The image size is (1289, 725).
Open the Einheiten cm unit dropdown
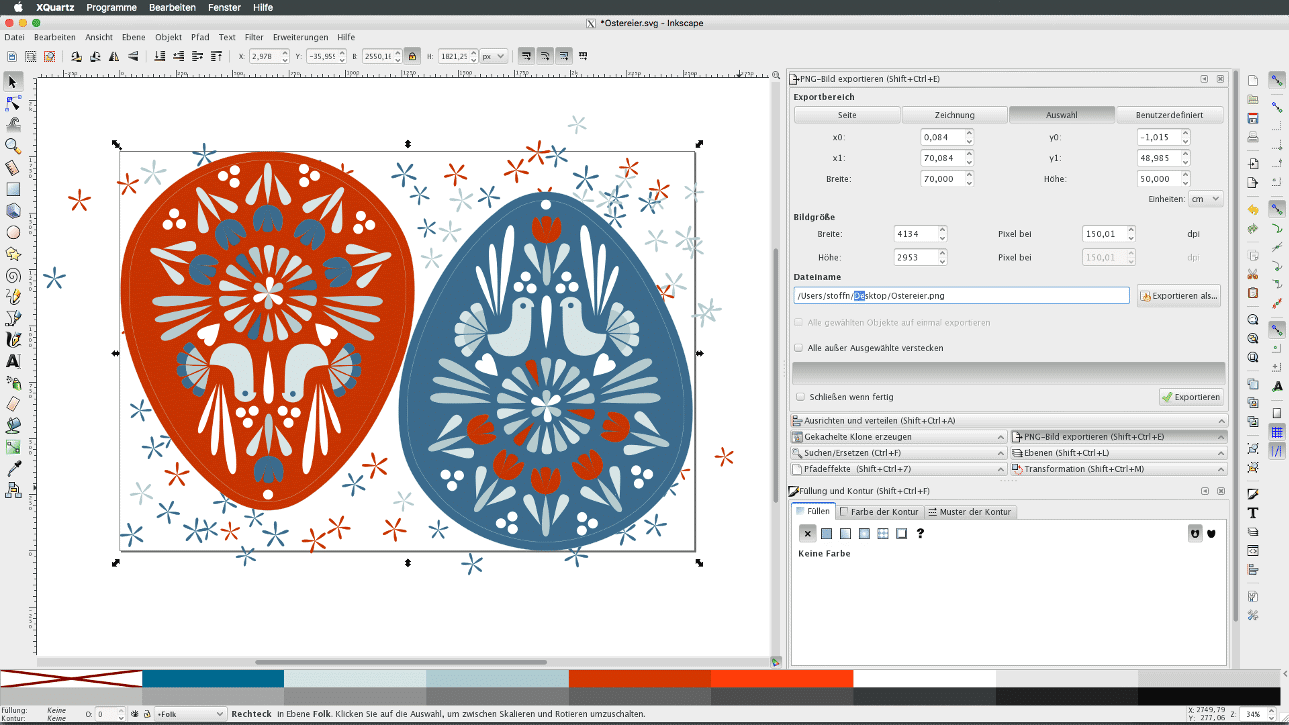point(1205,199)
